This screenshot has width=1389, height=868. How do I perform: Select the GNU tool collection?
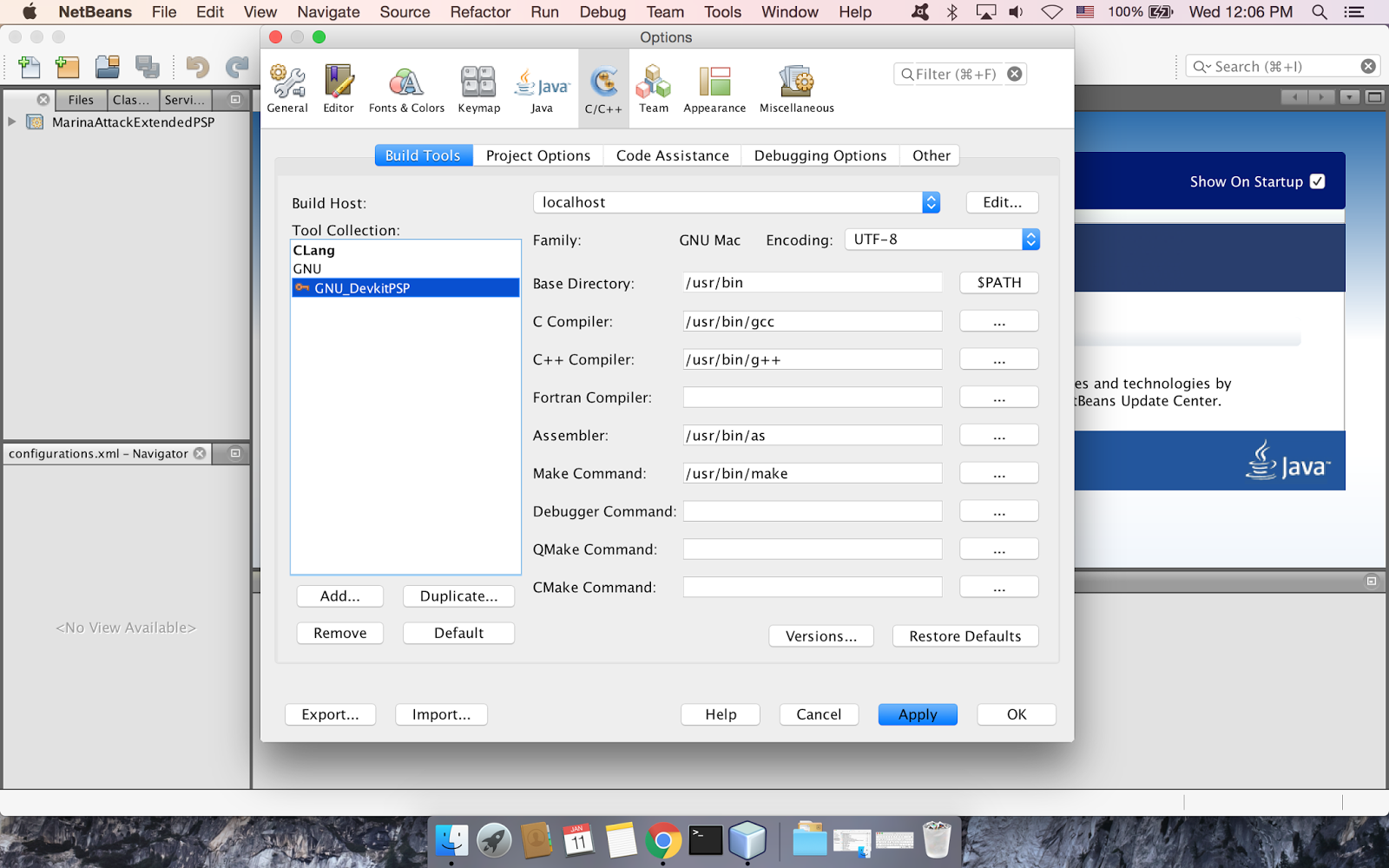coord(405,269)
